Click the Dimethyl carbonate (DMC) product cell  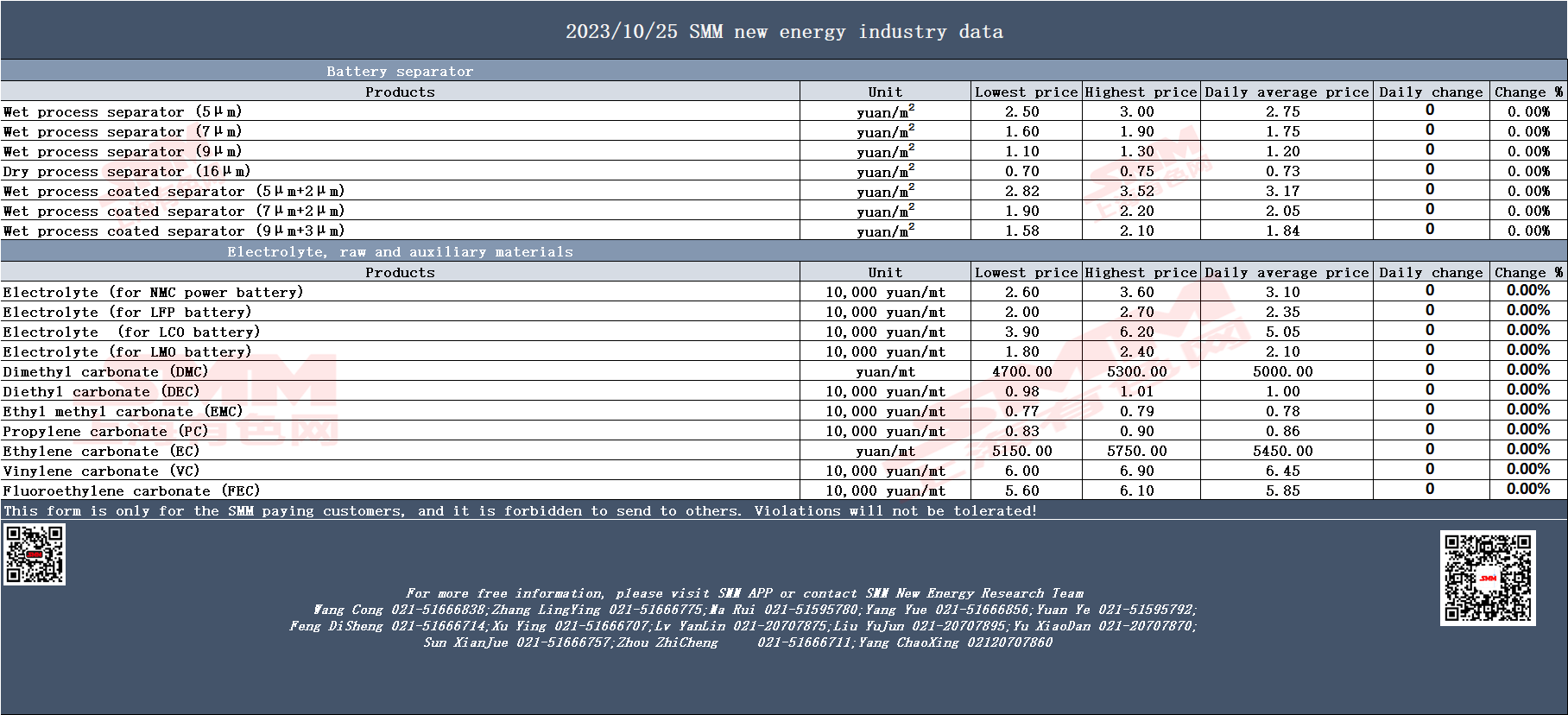click(x=400, y=371)
